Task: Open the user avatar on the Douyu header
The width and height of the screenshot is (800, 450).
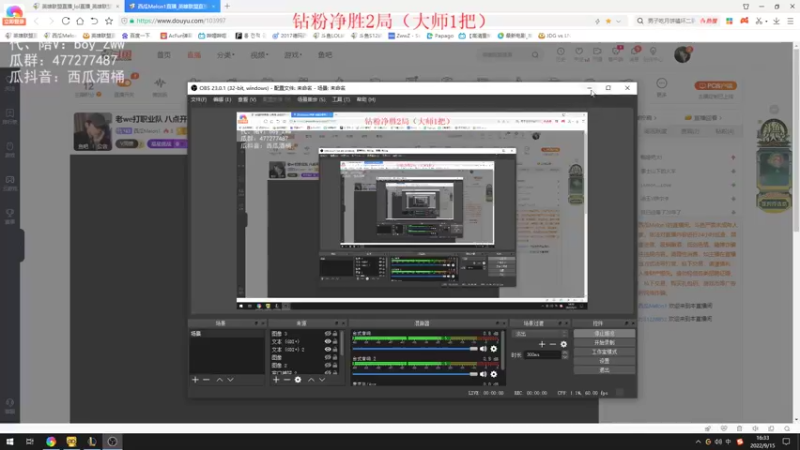Action: pos(682,55)
